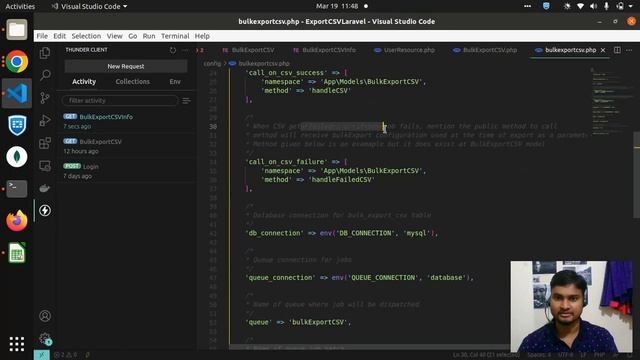Image resolution: width=640 pixels, height=360 pixels.
Task: Open the Docker view icon
Action: 45,188
